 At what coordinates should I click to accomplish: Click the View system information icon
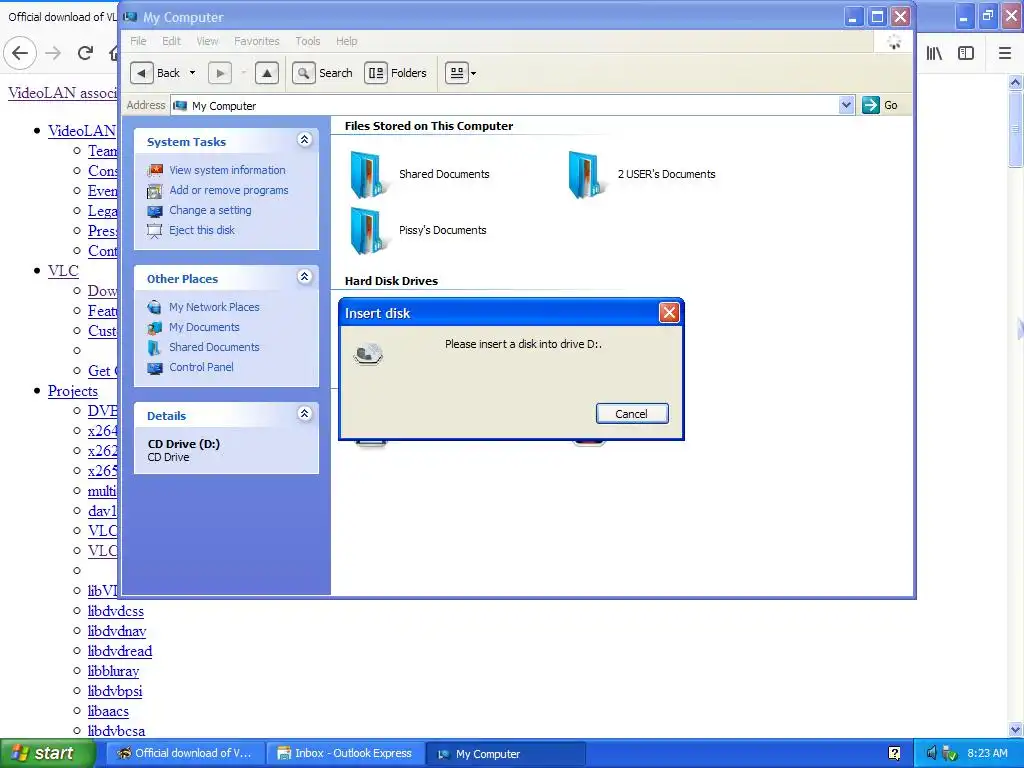[155, 170]
